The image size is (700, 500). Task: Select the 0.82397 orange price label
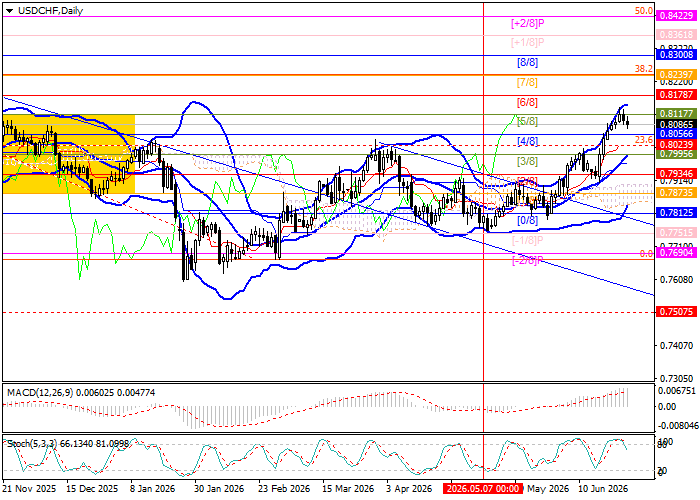(x=676, y=75)
